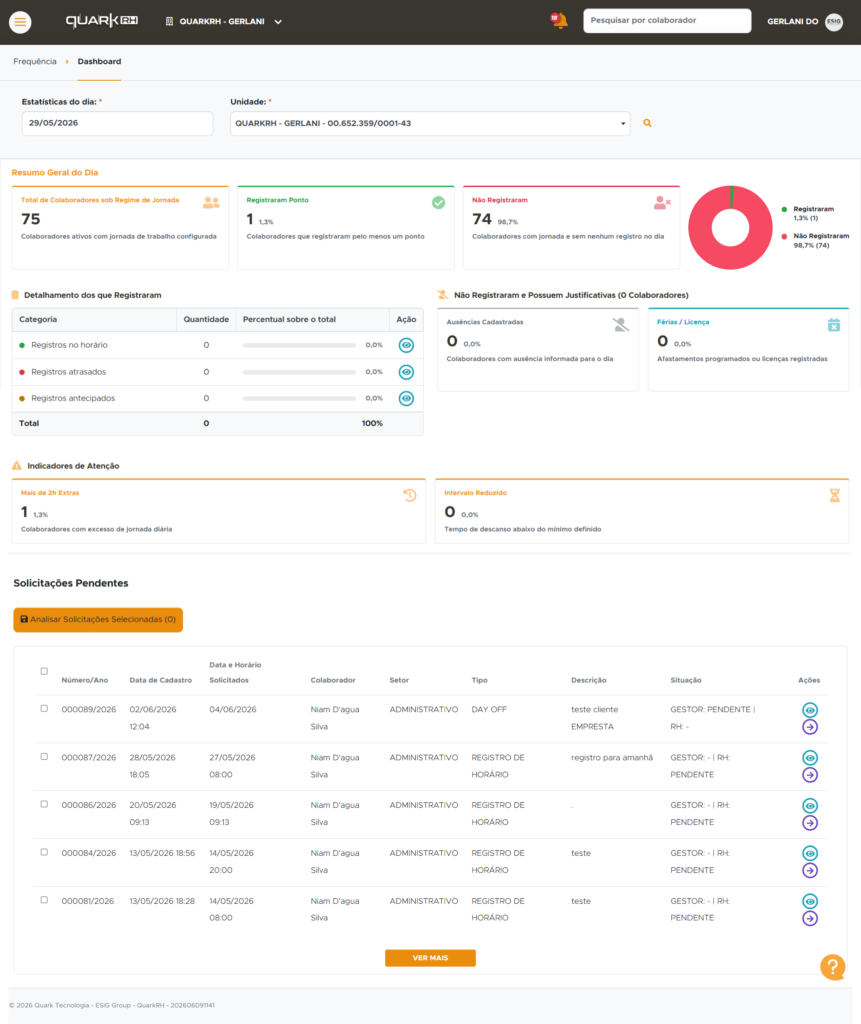This screenshot has height=1024, width=861.
Task: Open the notifications bell
Action: pyautogui.click(x=559, y=21)
